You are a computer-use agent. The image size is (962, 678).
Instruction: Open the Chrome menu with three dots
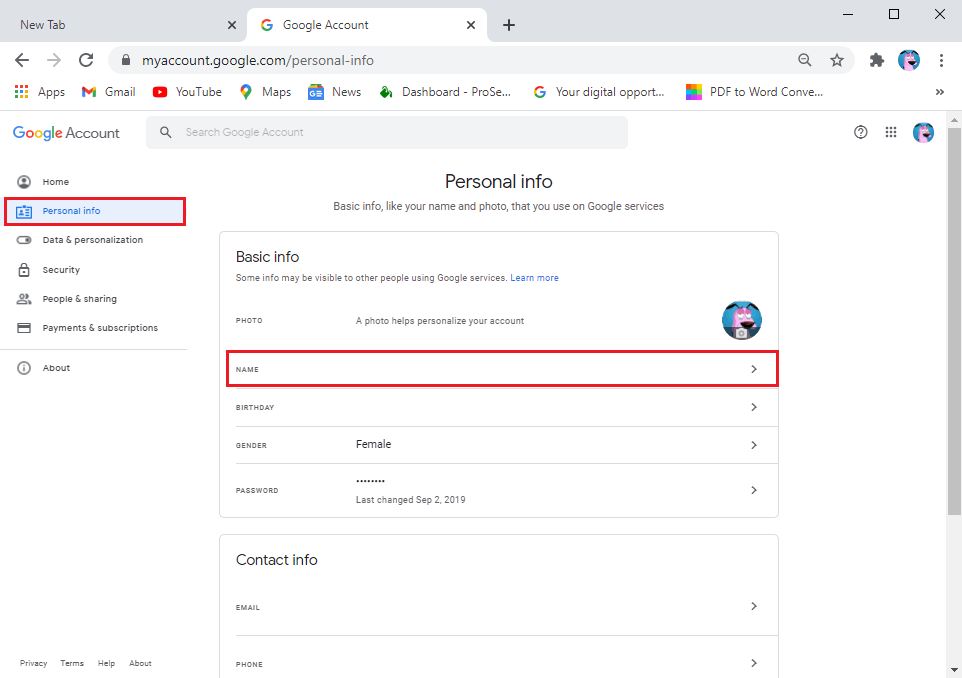click(941, 60)
